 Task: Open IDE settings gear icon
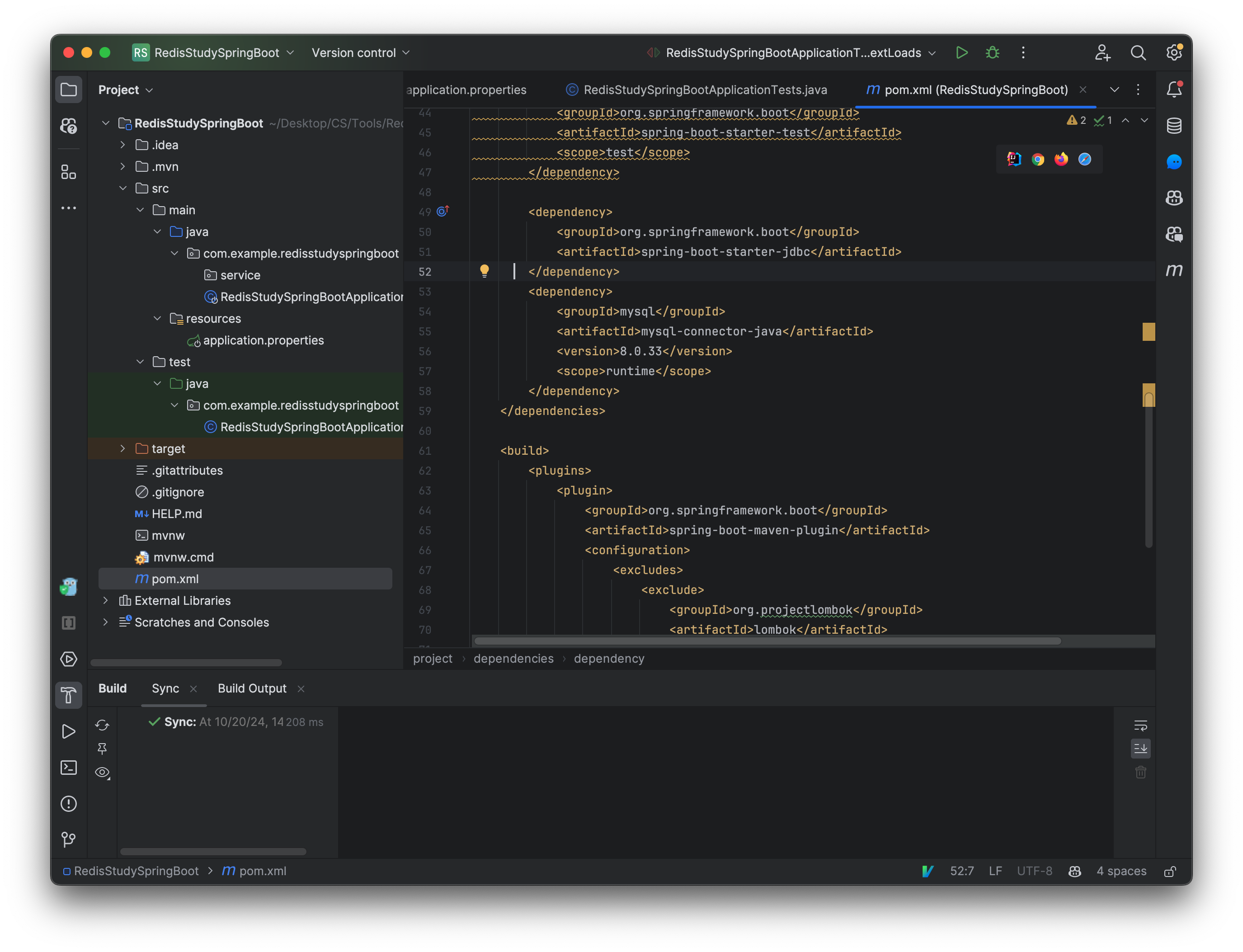(x=1174, y=53)
